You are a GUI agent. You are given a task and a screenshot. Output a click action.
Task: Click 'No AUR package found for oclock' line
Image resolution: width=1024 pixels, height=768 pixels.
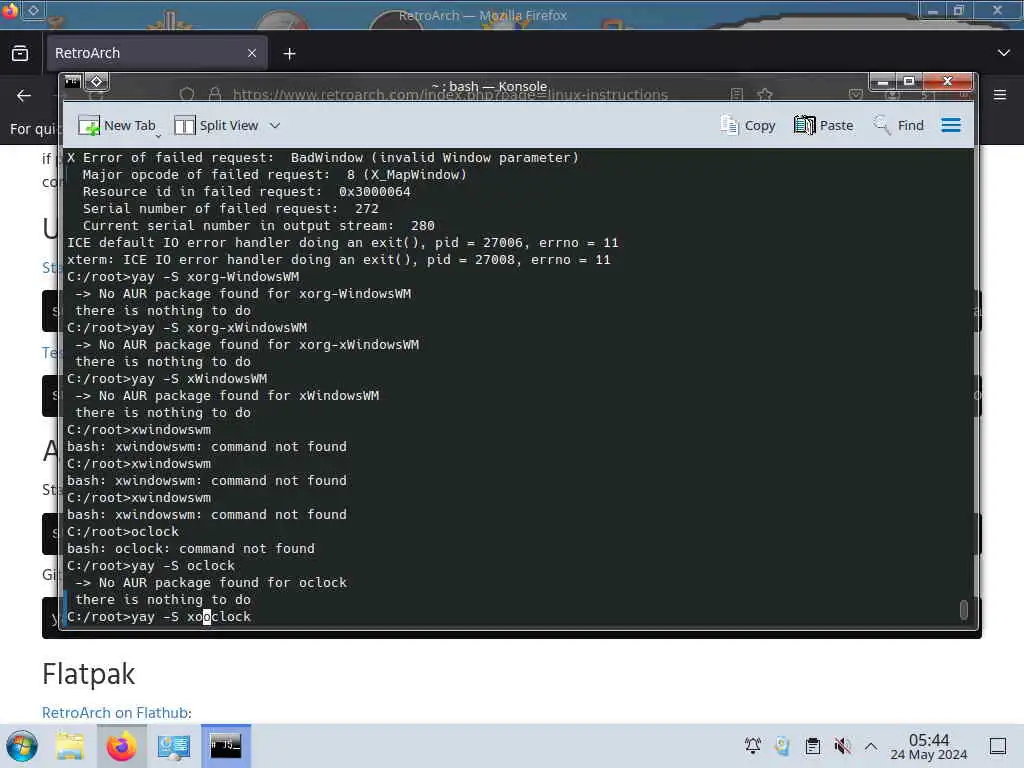coord(211,583)
